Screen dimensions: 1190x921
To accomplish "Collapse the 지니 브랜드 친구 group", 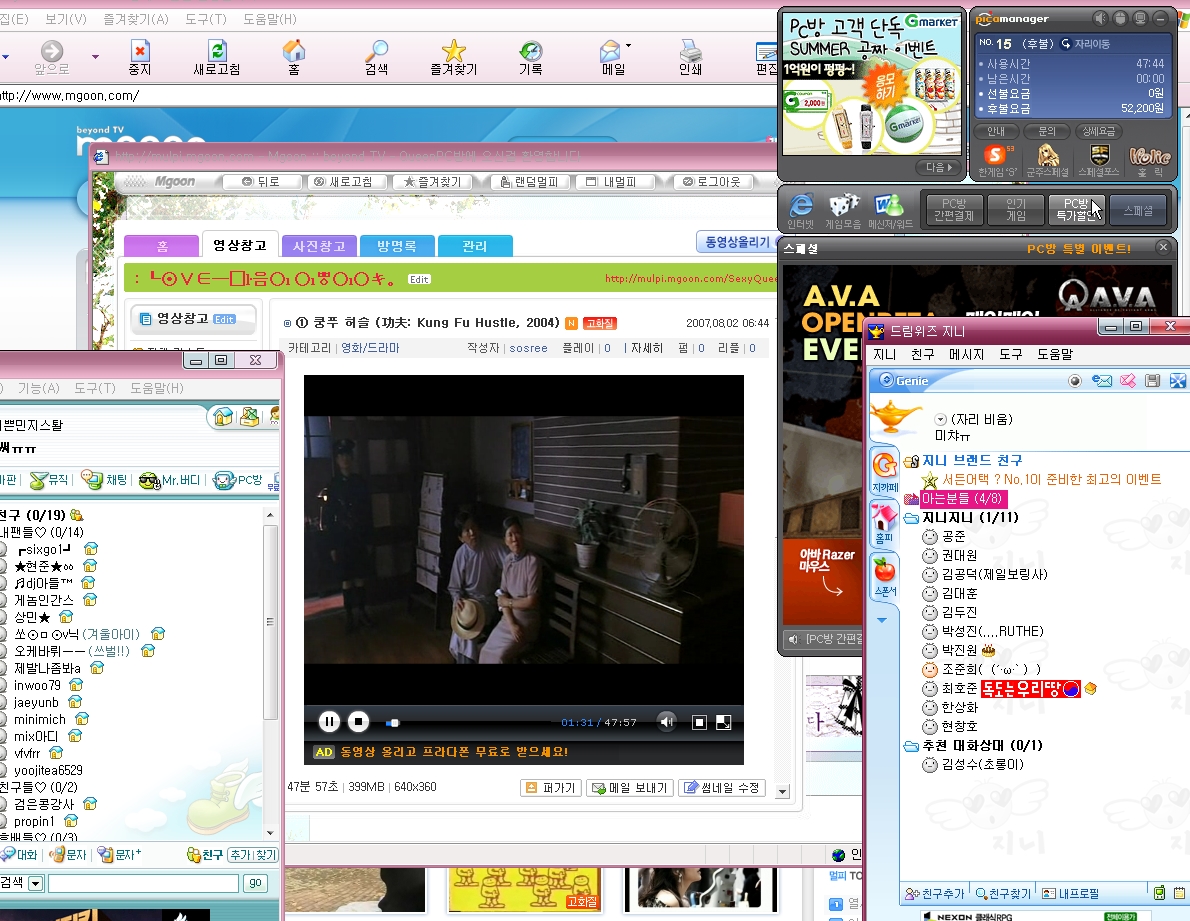I will tap(911, 461).
